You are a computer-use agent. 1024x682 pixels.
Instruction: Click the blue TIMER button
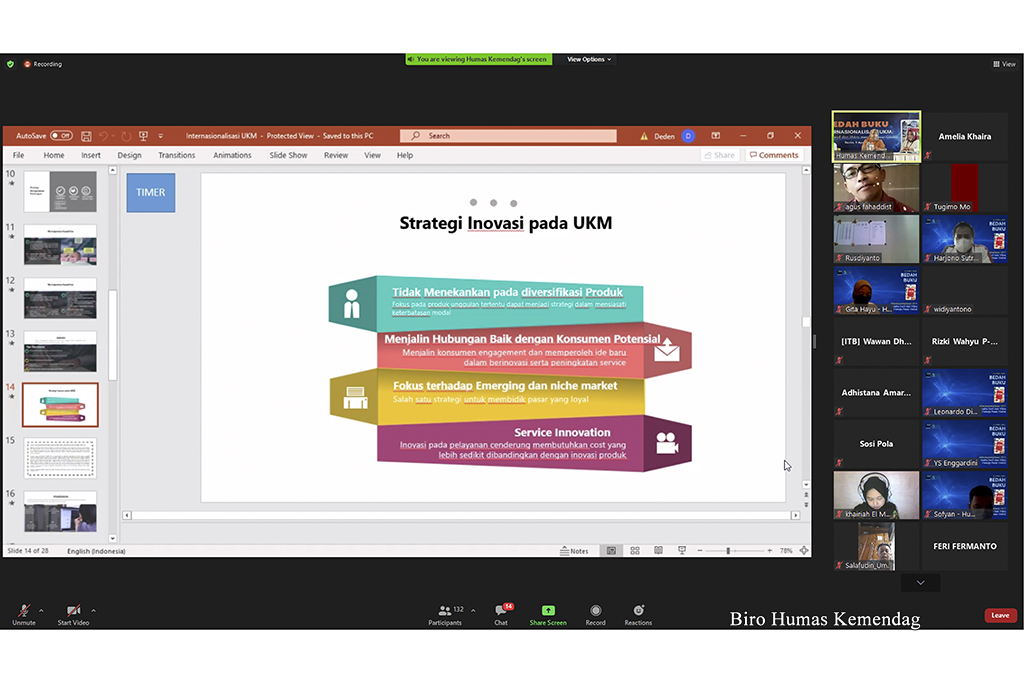point(151,193)
